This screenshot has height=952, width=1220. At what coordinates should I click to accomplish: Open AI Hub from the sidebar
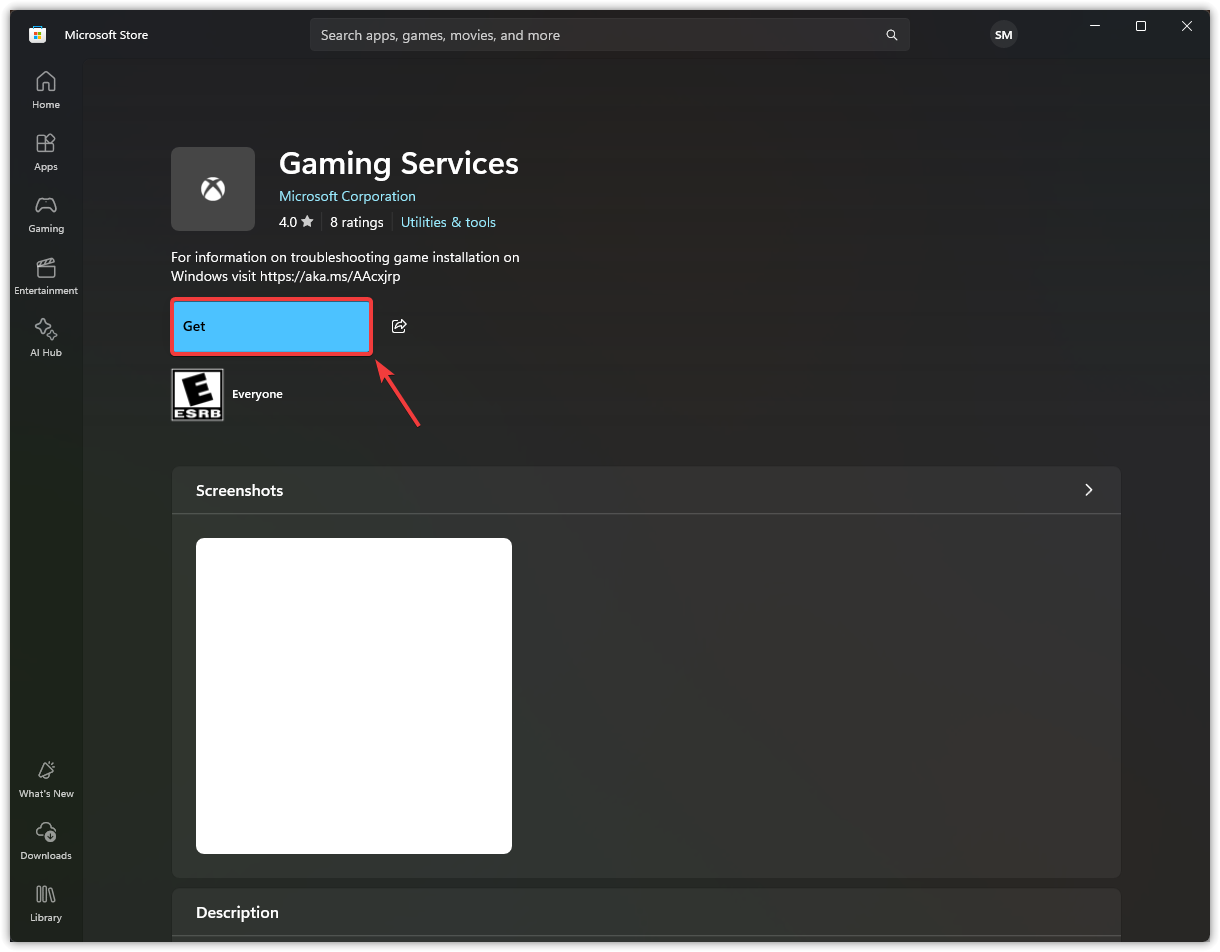(x=46, y=338)
